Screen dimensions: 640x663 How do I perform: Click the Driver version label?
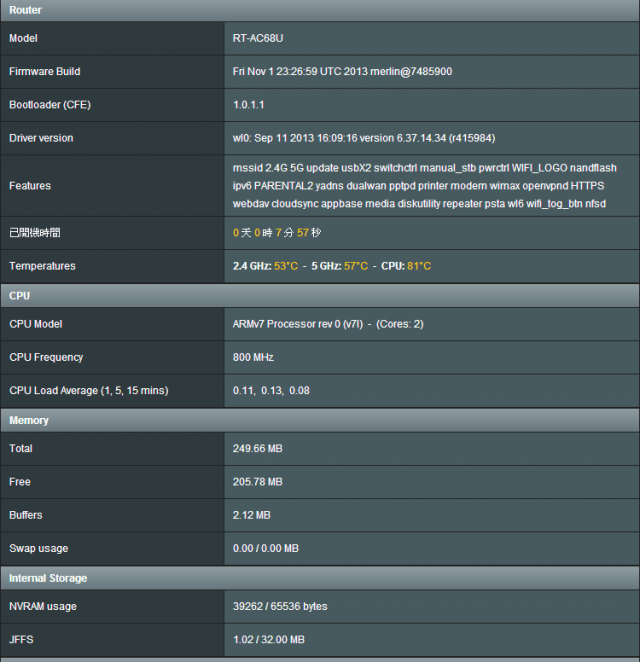[41, 138]
